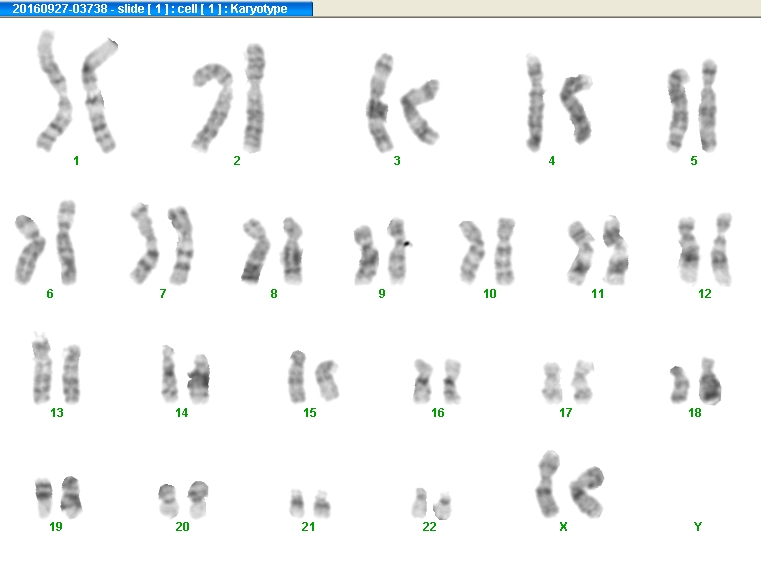Select the chromosome 10 pair
Image resolution: width=761 pixels, height=586 pixels.
pos(487,251)
